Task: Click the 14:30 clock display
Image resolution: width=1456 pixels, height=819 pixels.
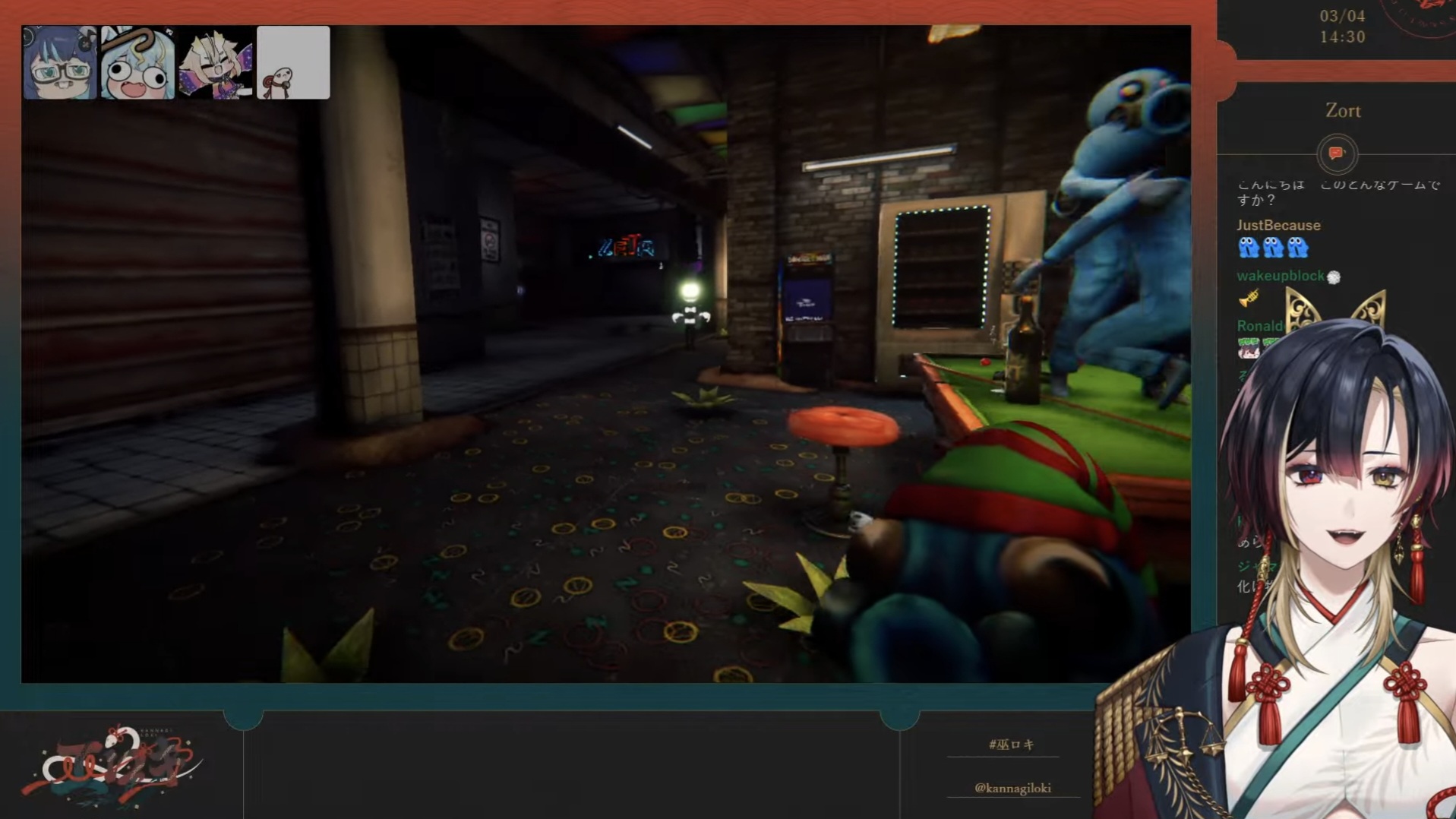Action: click(x=1343, y=37)
